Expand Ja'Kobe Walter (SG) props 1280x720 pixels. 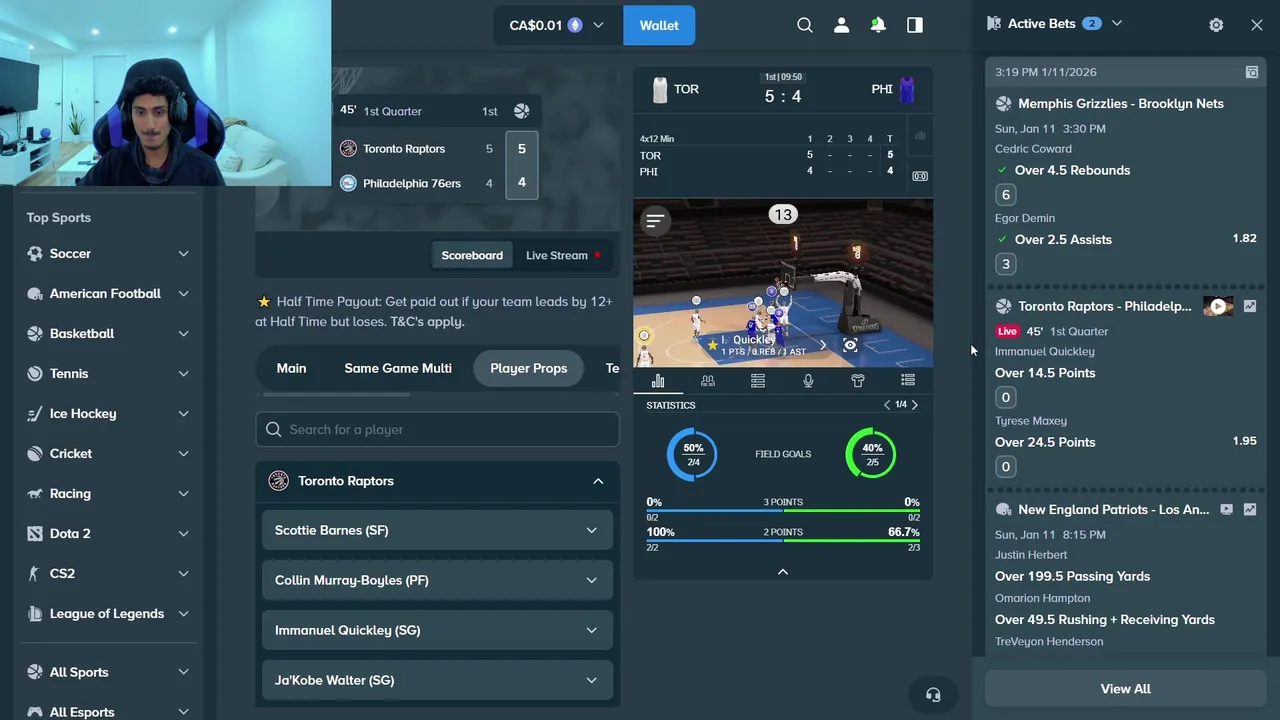(437, 680)
